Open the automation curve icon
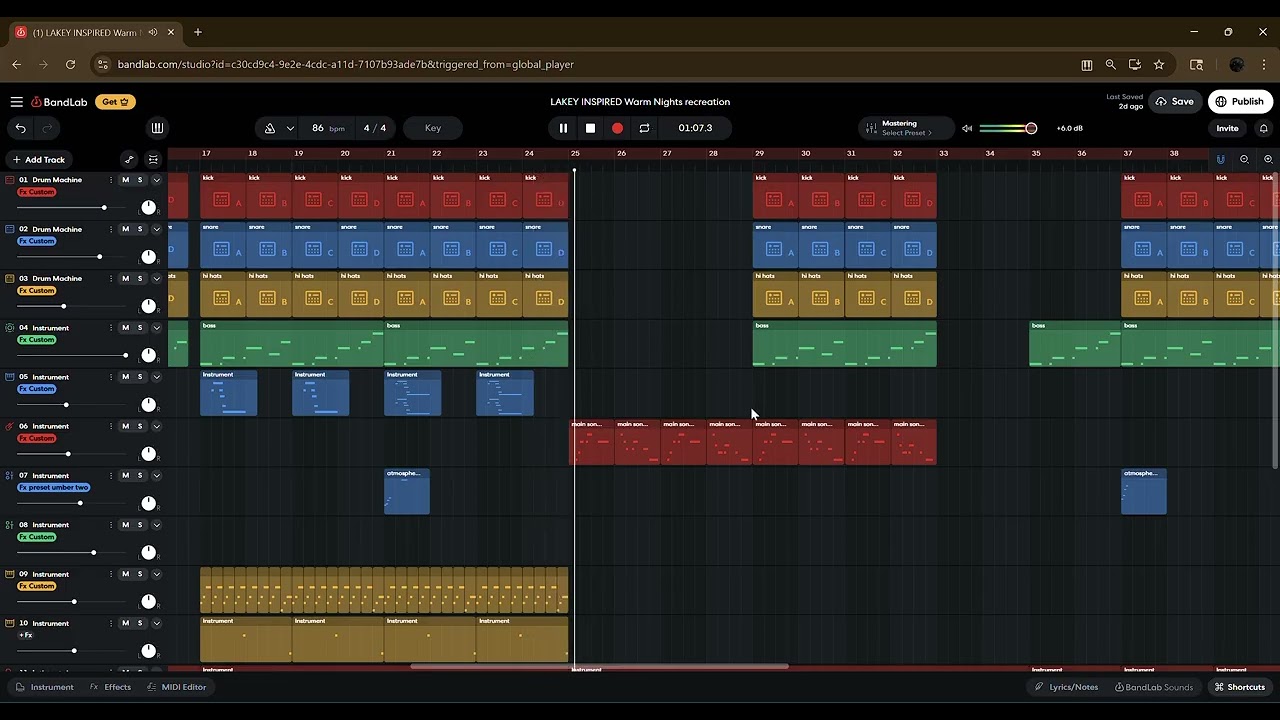Screen dimensions: 1280x720 coord(129,160)
